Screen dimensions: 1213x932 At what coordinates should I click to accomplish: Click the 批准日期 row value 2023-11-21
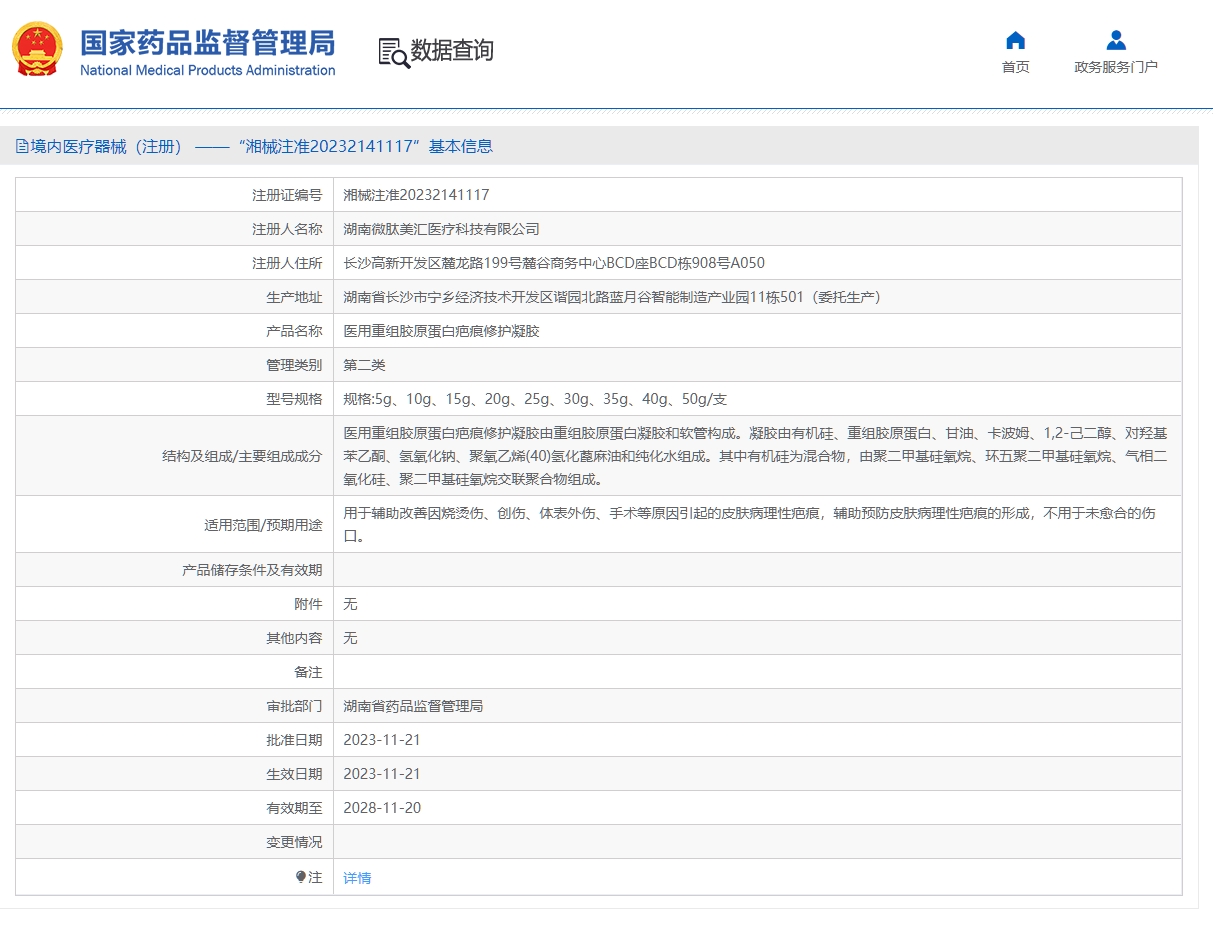382,740
